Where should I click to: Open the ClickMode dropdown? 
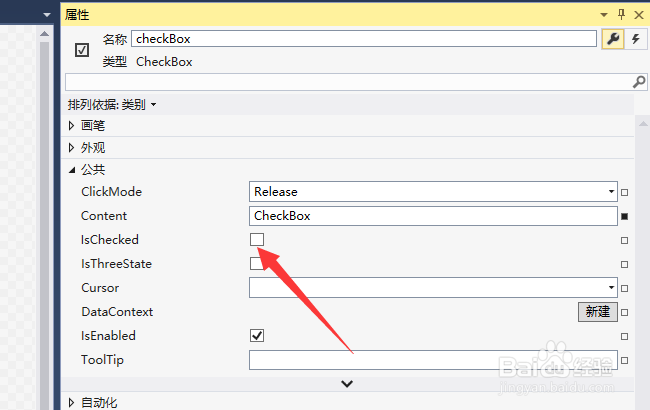[x=611, y=192]
